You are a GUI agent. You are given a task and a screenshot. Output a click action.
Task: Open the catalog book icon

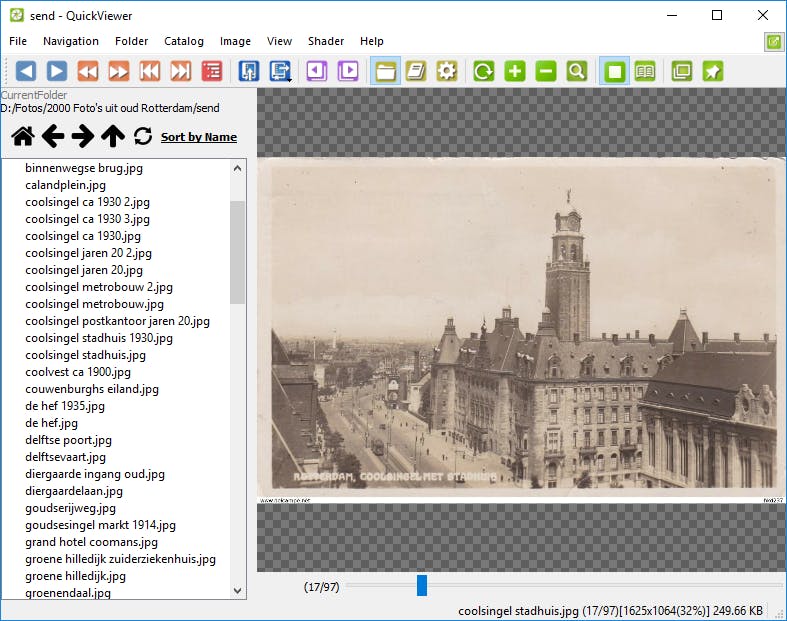tap(416, 71)
